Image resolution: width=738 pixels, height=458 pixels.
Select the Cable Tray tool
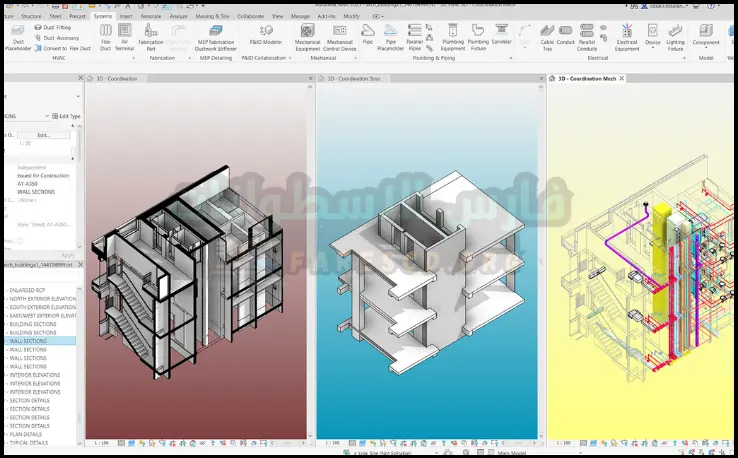point(548,38)
